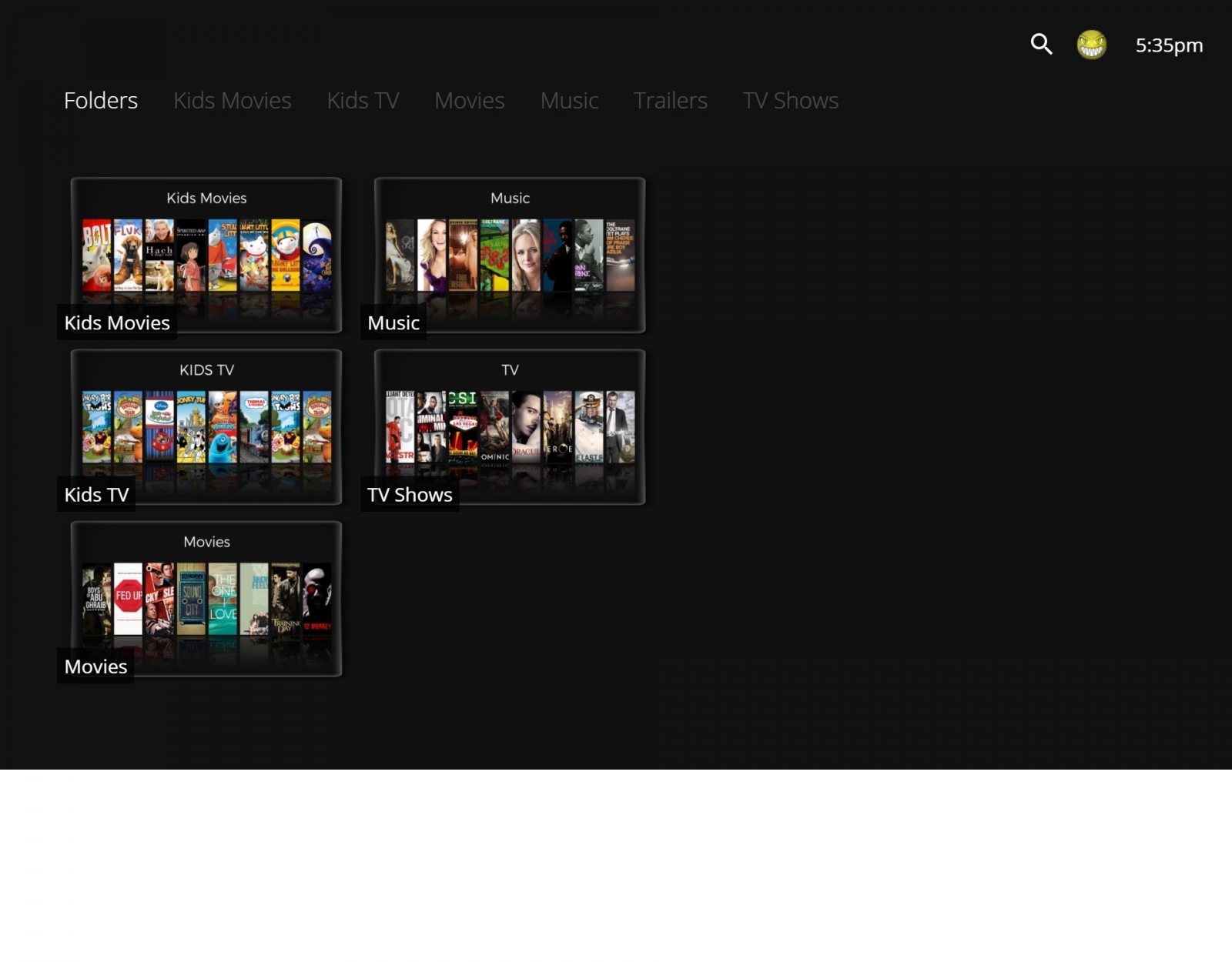Select the Folders tab
1232x962 pixels.
(x=101, y=100)
